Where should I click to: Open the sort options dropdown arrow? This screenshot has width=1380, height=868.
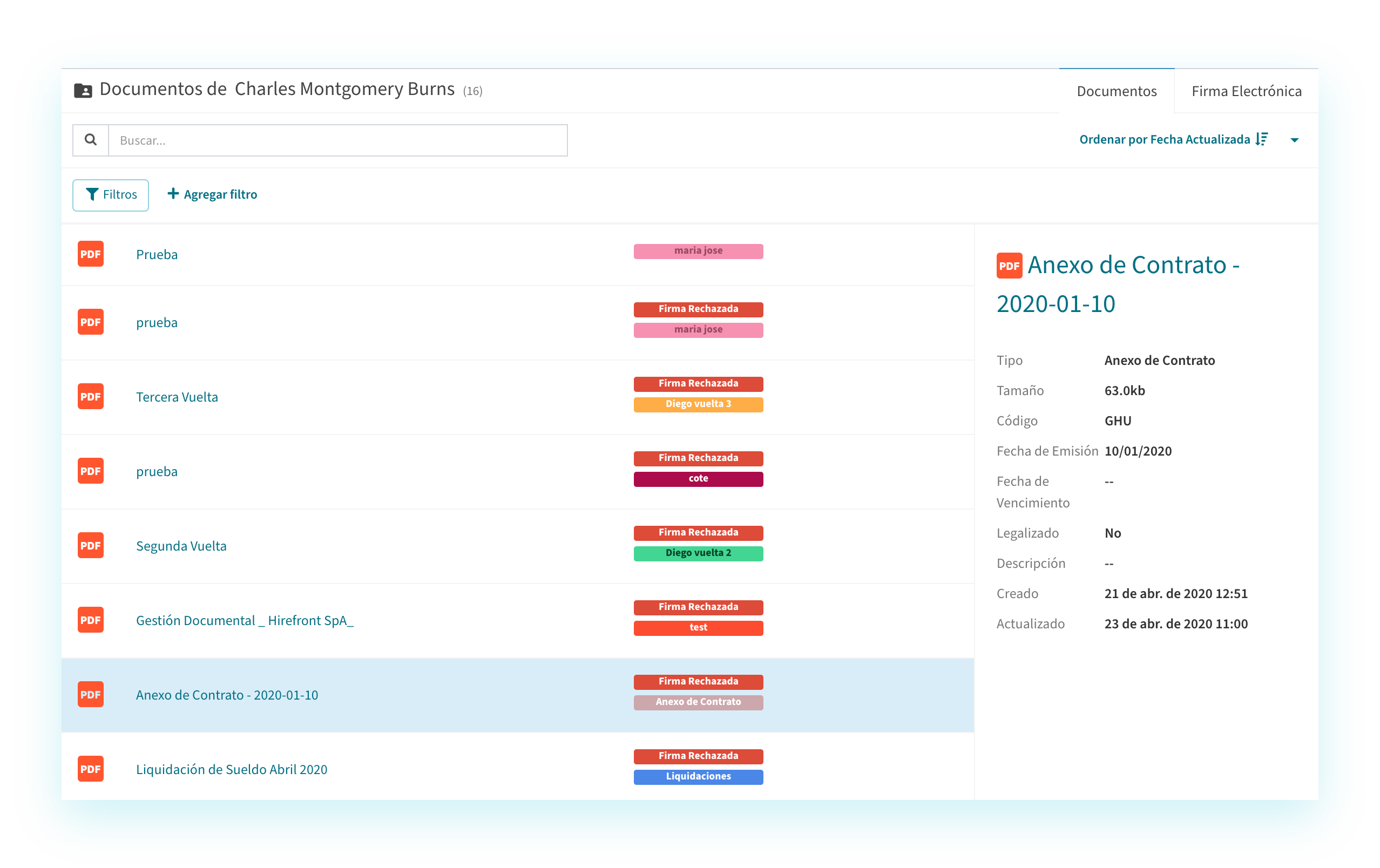(1294, 140)
